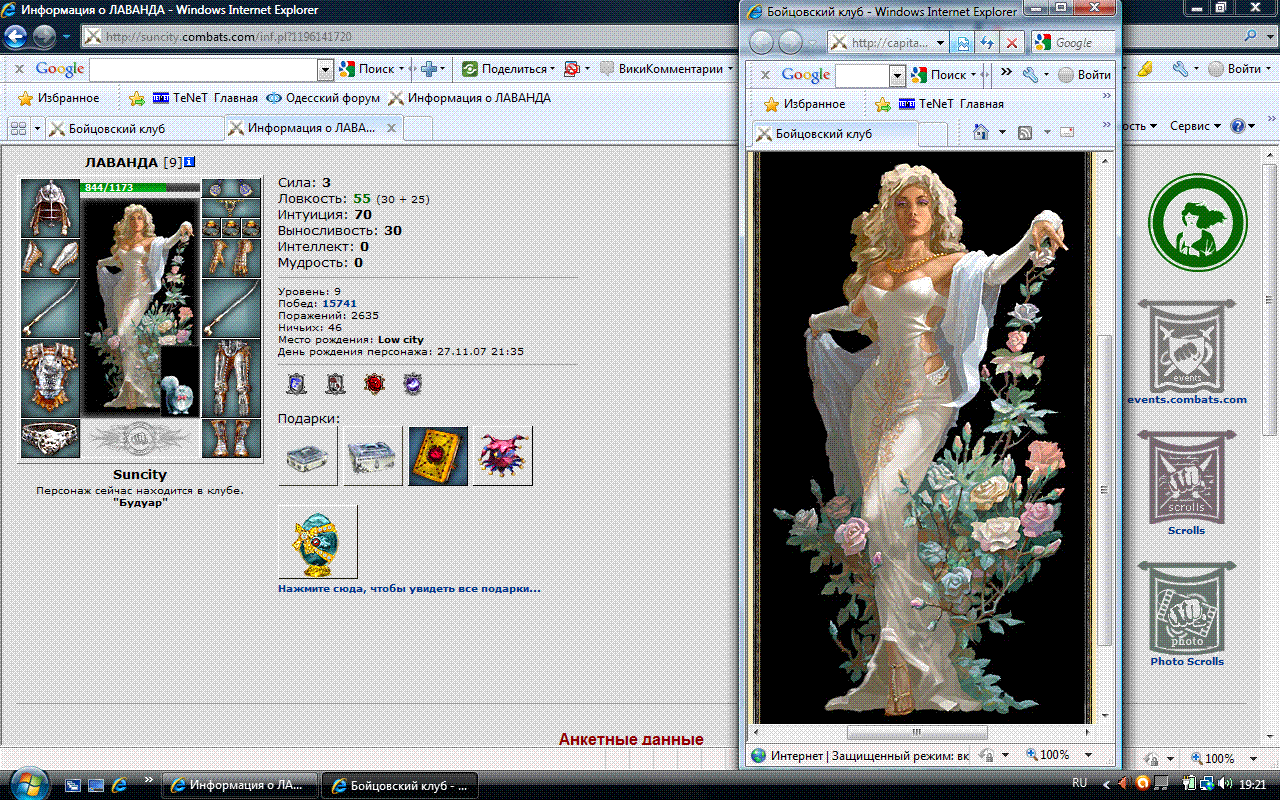Click Back button in Информация о ЛАВАНДА window
This screenshot has width=1280, height=800.
[x=15, y=37]
